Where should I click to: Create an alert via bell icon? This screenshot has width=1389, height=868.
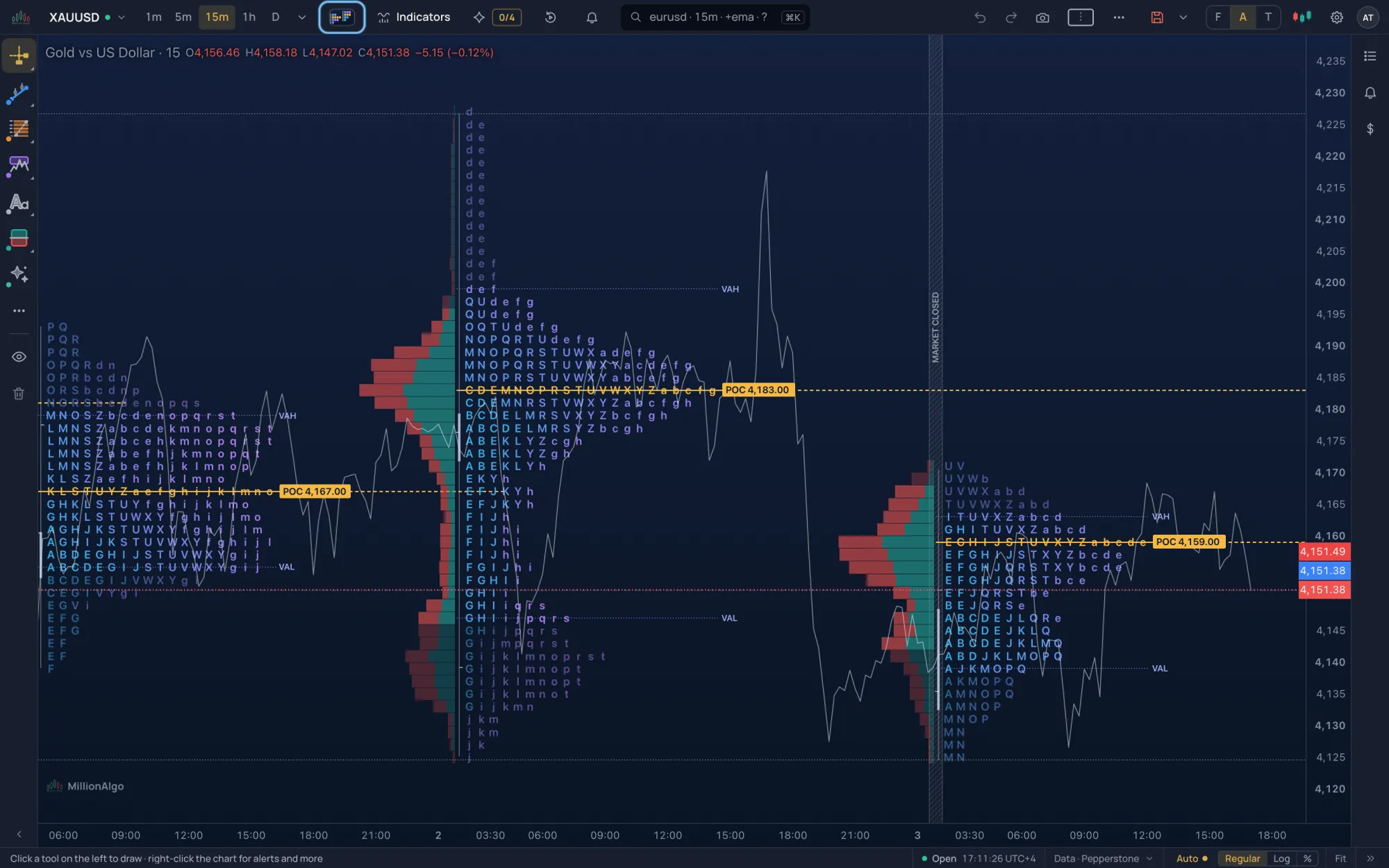592,17
